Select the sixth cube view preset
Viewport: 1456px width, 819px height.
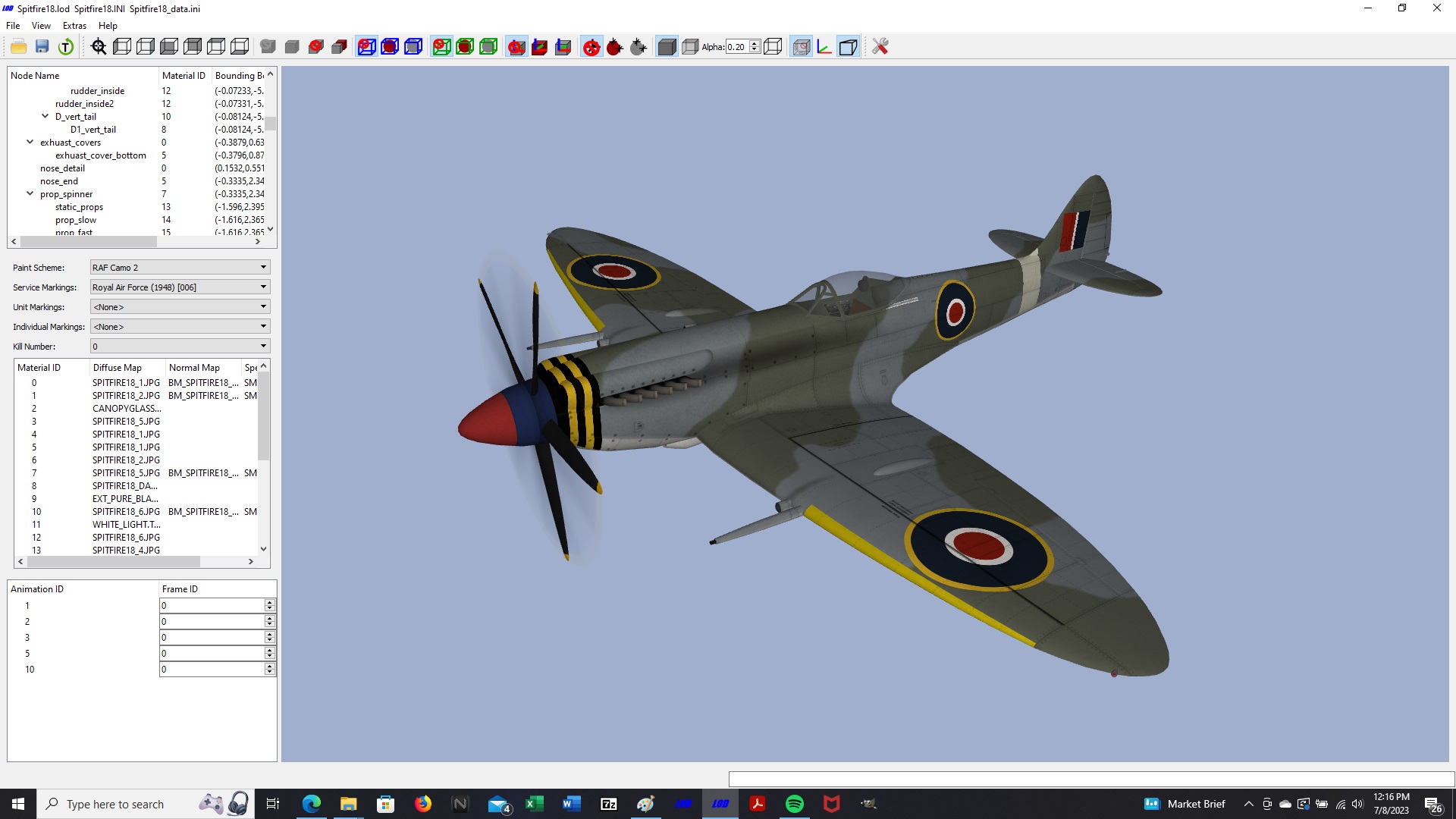(x=240, y=47)
